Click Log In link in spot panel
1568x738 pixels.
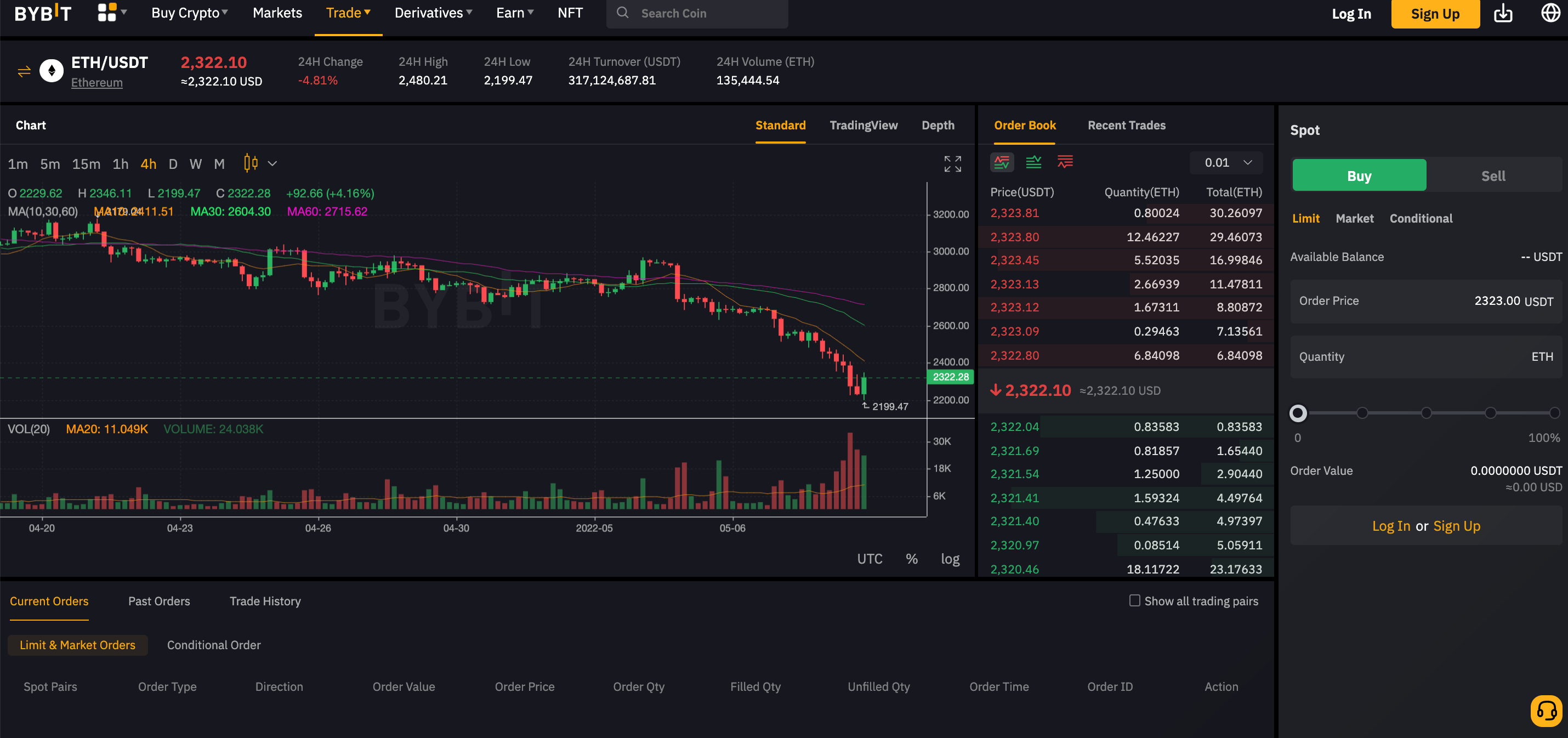pos(1391,525)
